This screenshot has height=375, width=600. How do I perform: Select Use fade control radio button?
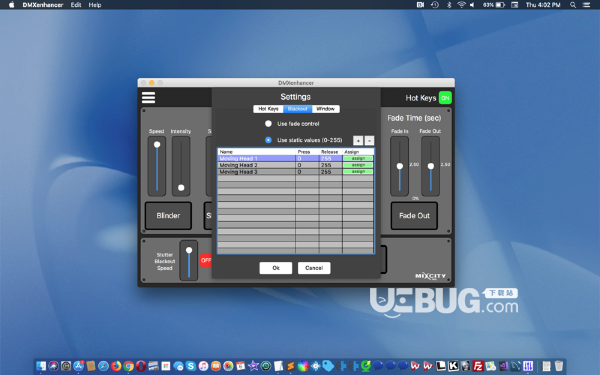coord(268,124)
